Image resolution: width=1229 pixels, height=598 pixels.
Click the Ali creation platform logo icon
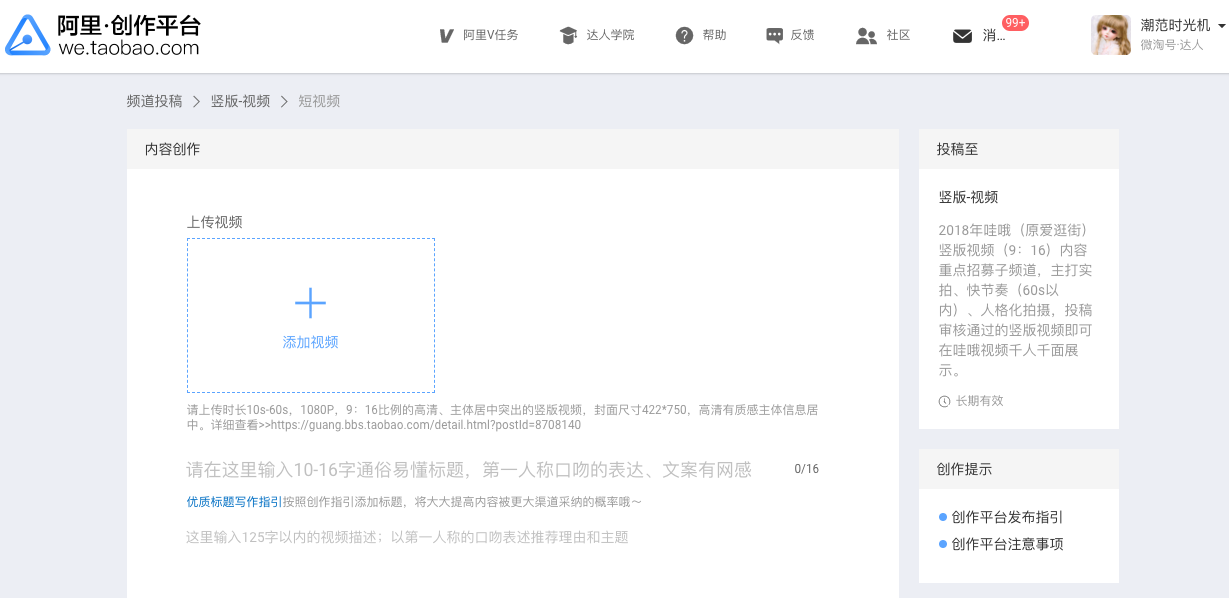27,35
